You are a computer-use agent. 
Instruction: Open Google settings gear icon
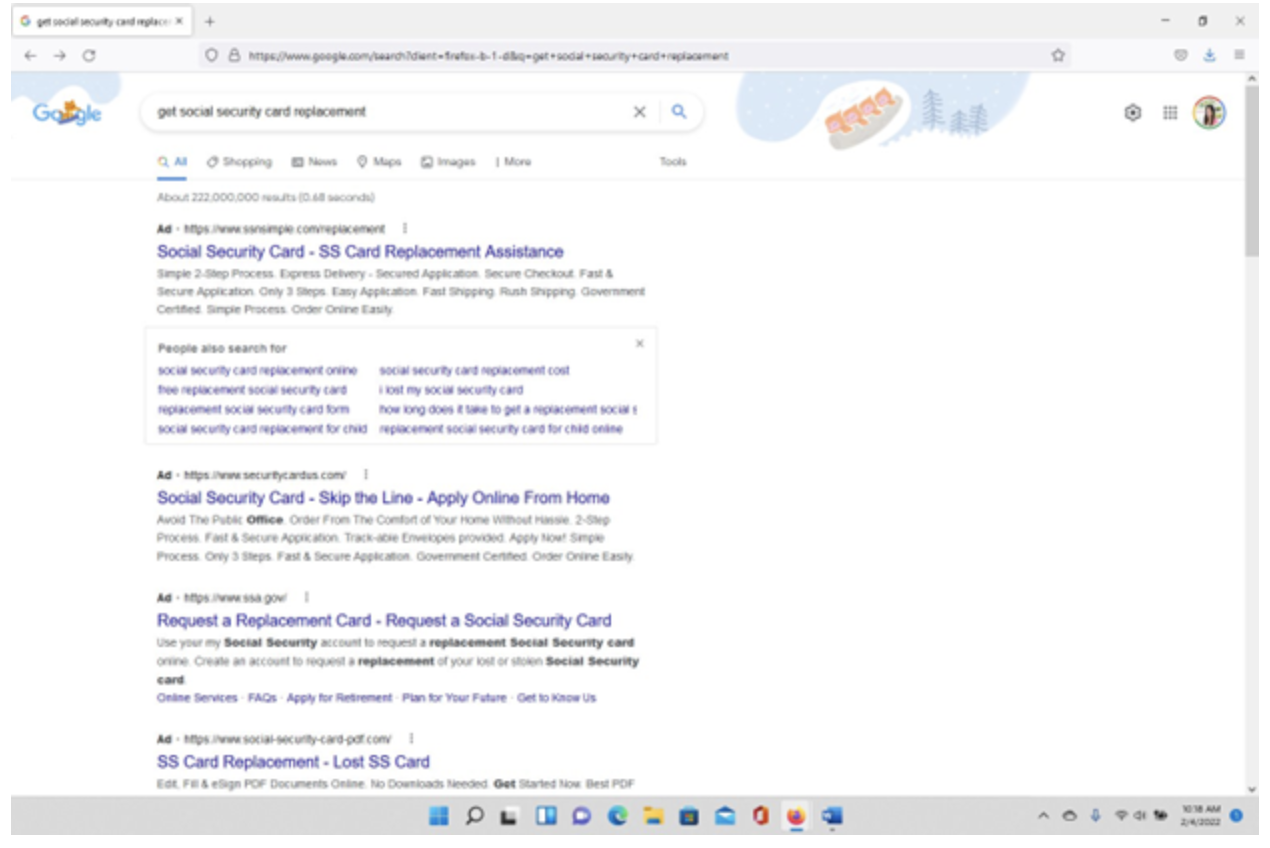click(1132, 113)
